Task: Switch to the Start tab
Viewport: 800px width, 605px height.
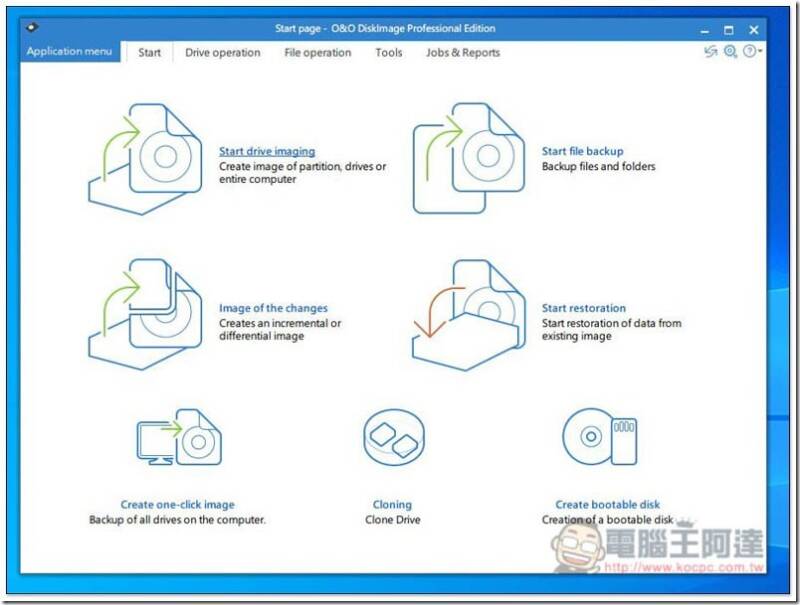Action: (149, 53)
